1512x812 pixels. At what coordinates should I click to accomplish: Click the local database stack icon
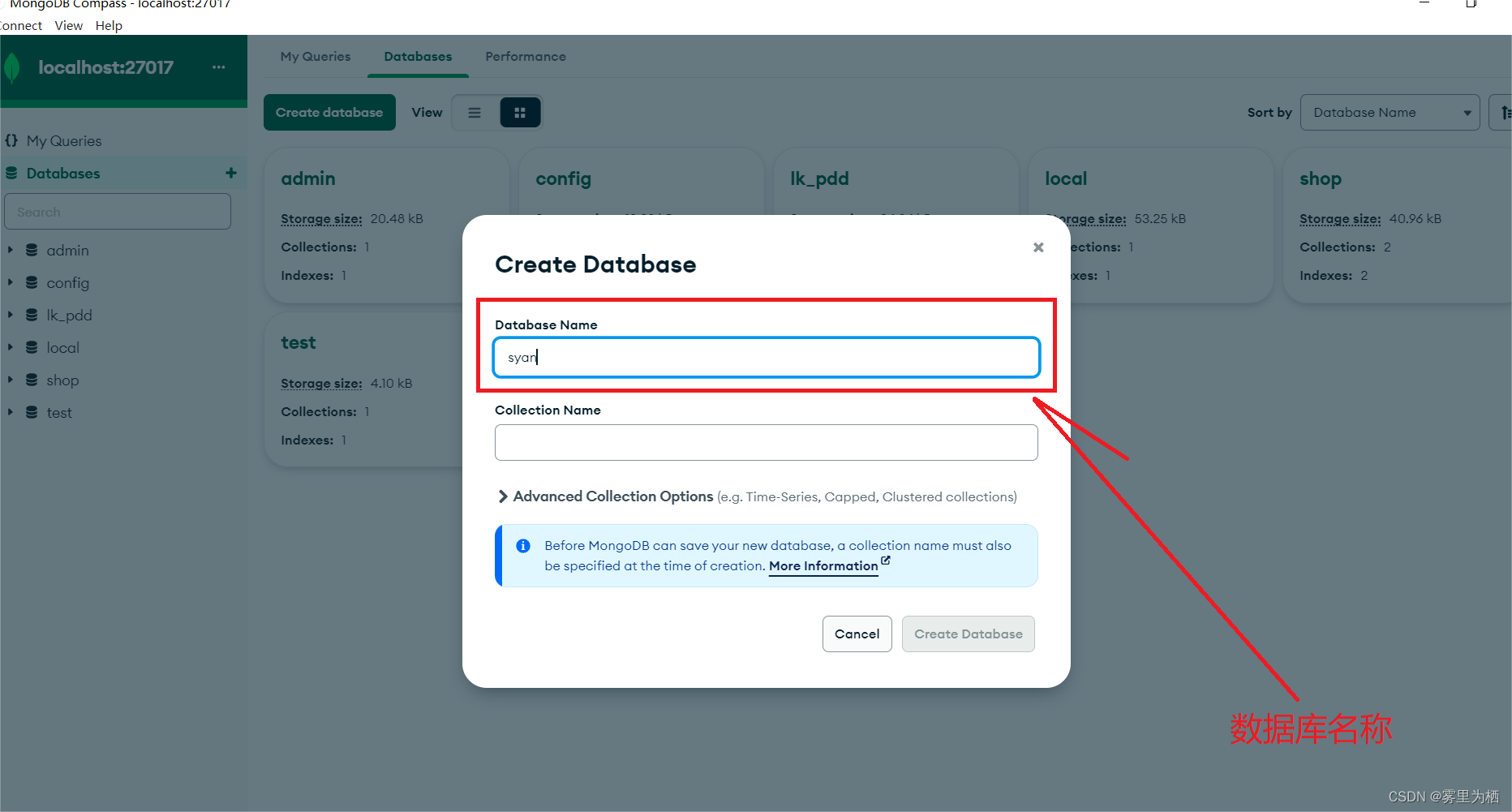pyautogui.click(x=32, y=347)
